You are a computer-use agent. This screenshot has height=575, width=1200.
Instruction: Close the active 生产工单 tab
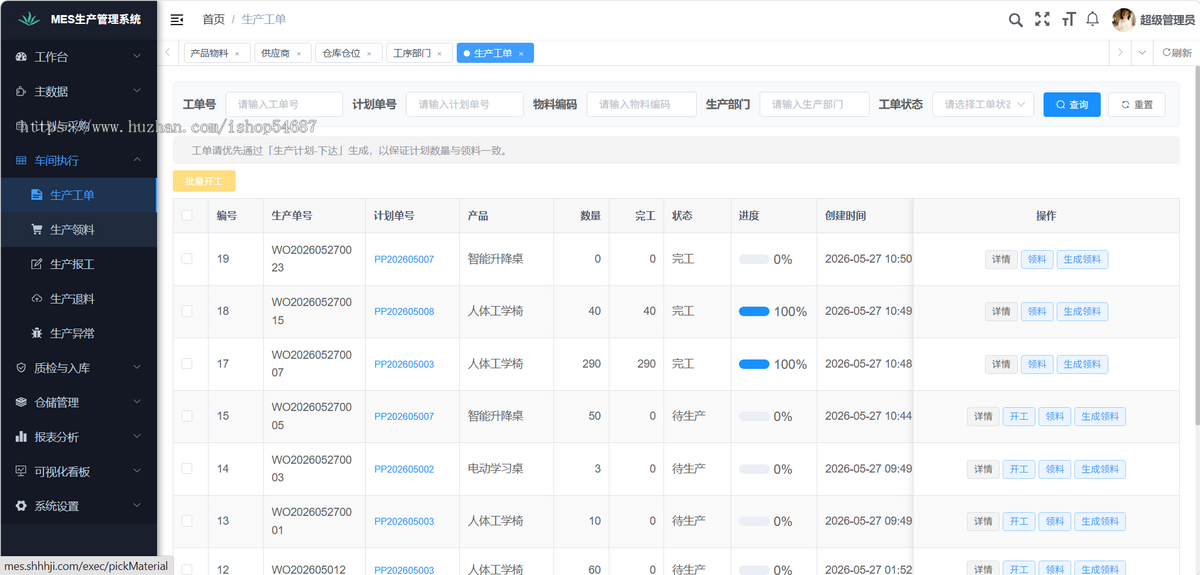pyautogui.click(x=521, y=53)
